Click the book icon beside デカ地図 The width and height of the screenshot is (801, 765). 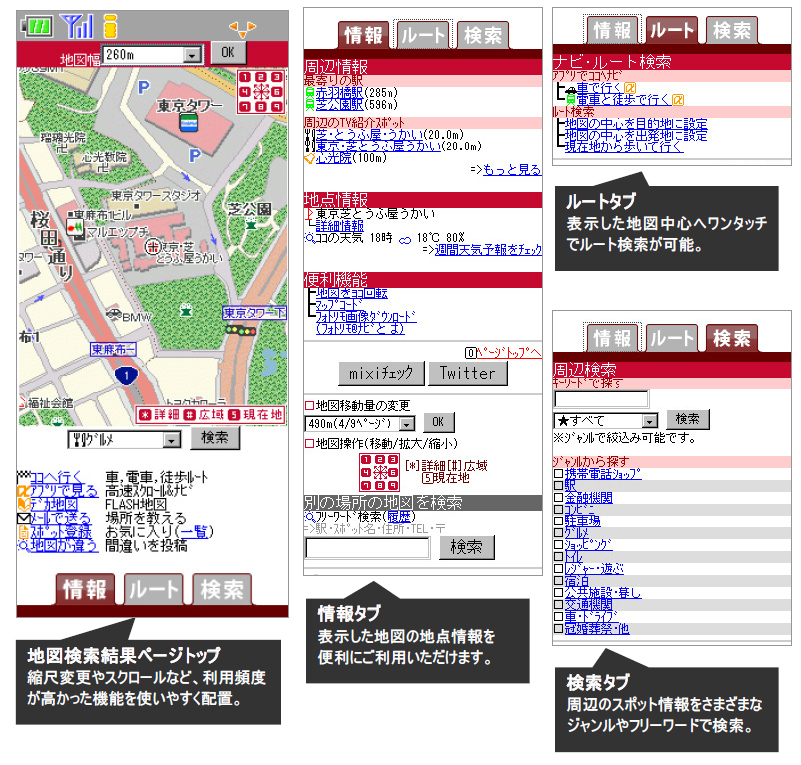pyautogui.click(x=23, y=505)
